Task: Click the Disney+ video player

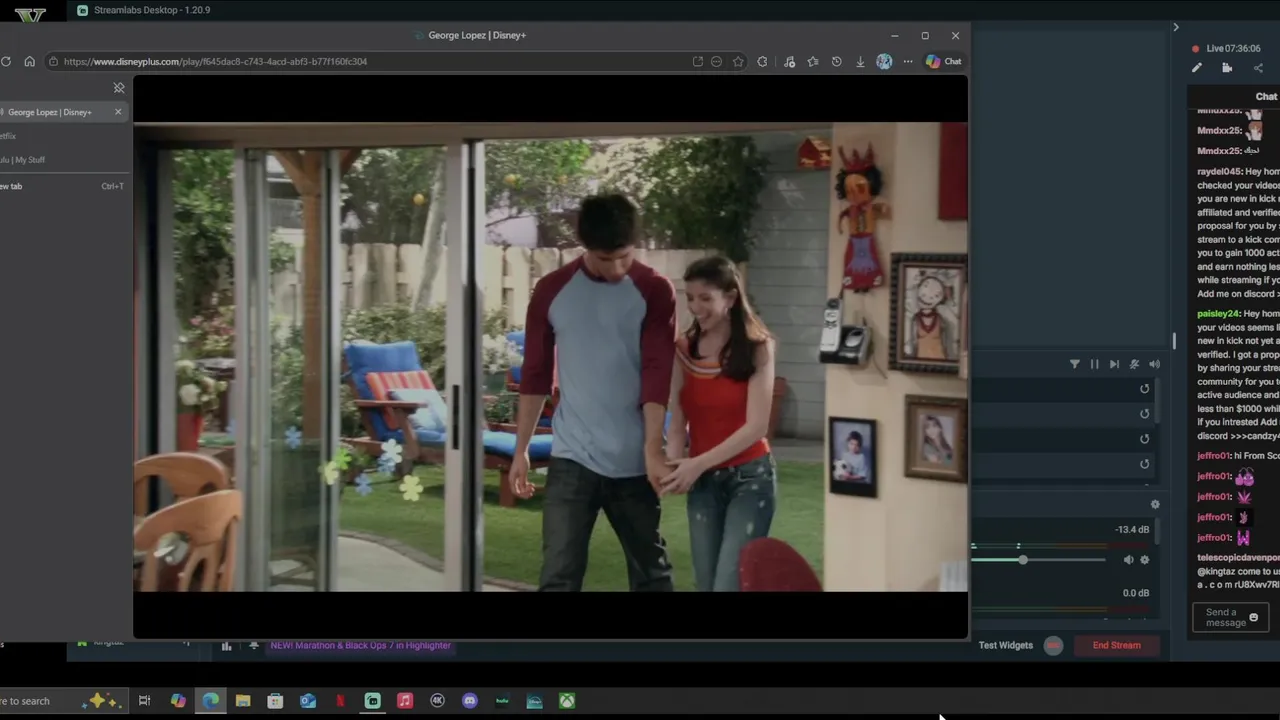Action: [550, 357]
